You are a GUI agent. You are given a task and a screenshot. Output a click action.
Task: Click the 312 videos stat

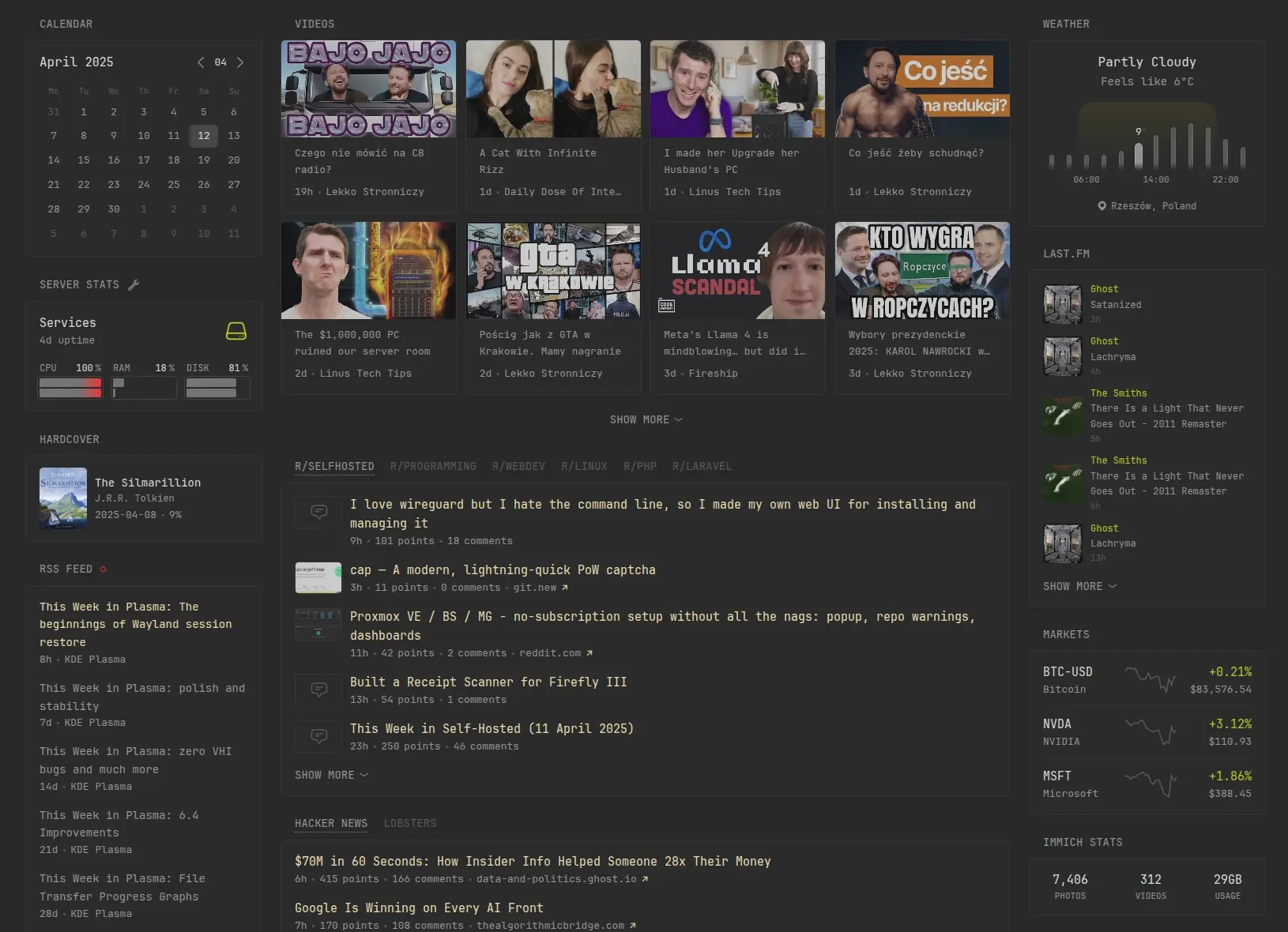pos(1151,887)
